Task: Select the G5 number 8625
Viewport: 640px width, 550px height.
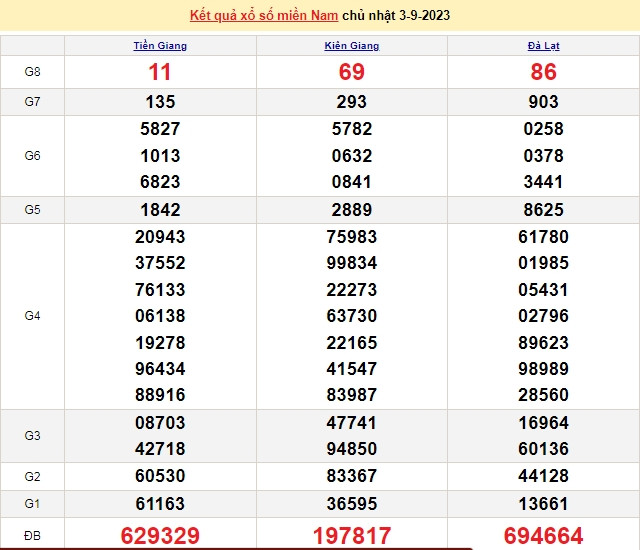Action: tap(543, 210)
